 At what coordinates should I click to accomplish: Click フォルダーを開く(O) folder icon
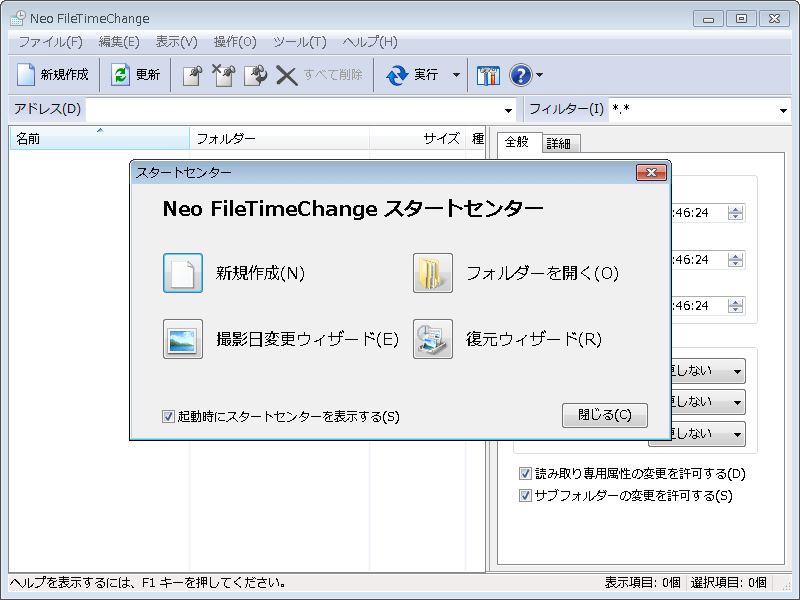pos(433,273)
